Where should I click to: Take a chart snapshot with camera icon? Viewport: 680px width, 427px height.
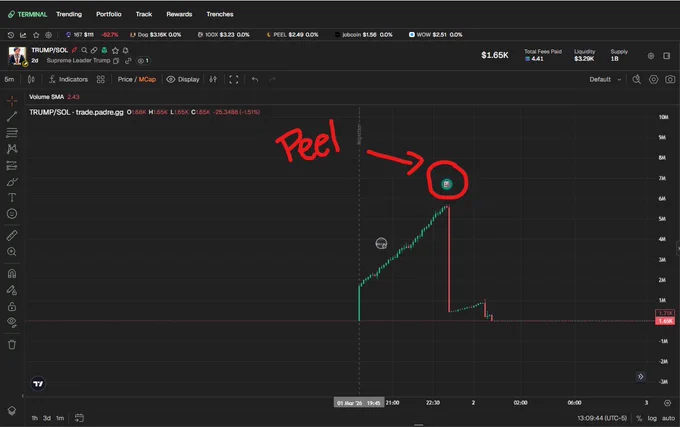click(670, 79)
